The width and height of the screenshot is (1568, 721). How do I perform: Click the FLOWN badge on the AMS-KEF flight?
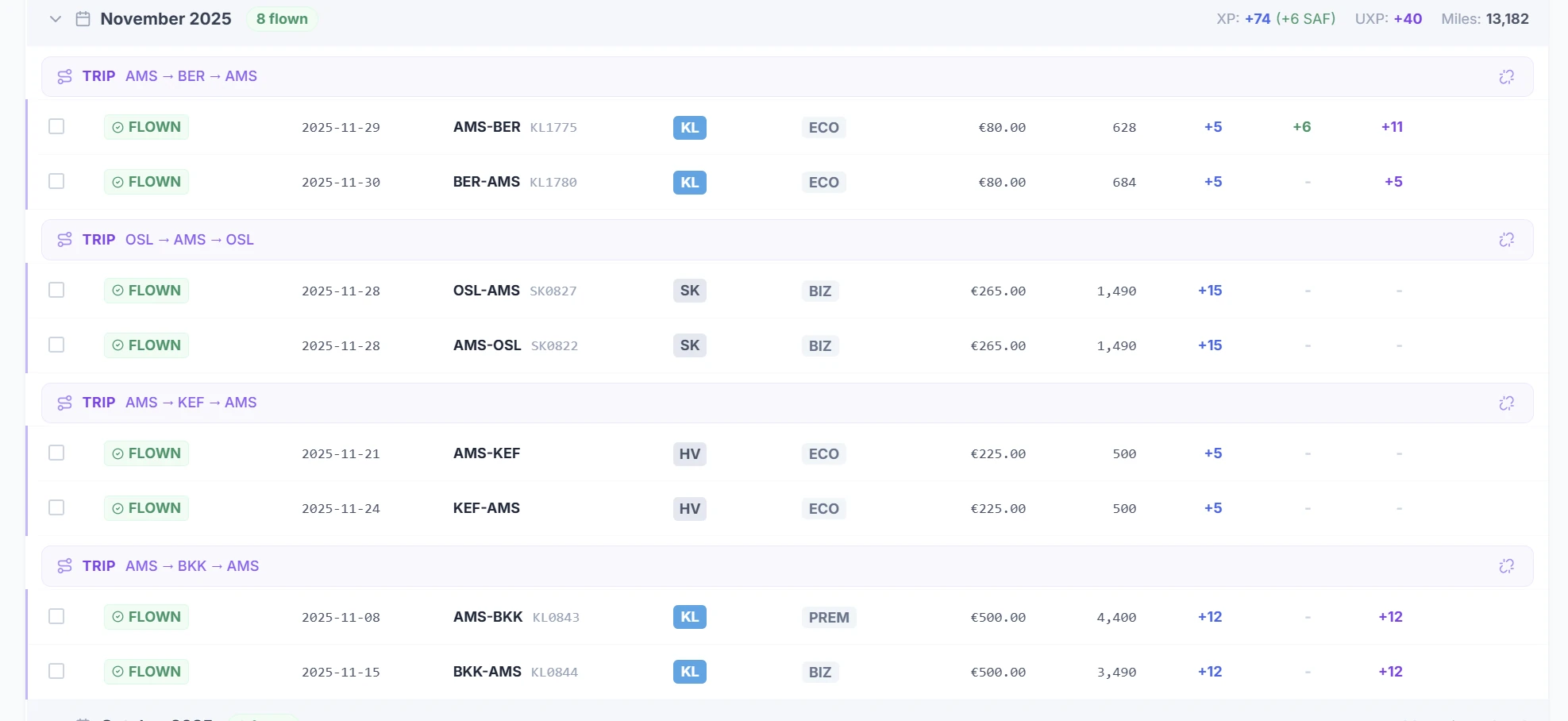coord(146,453)
